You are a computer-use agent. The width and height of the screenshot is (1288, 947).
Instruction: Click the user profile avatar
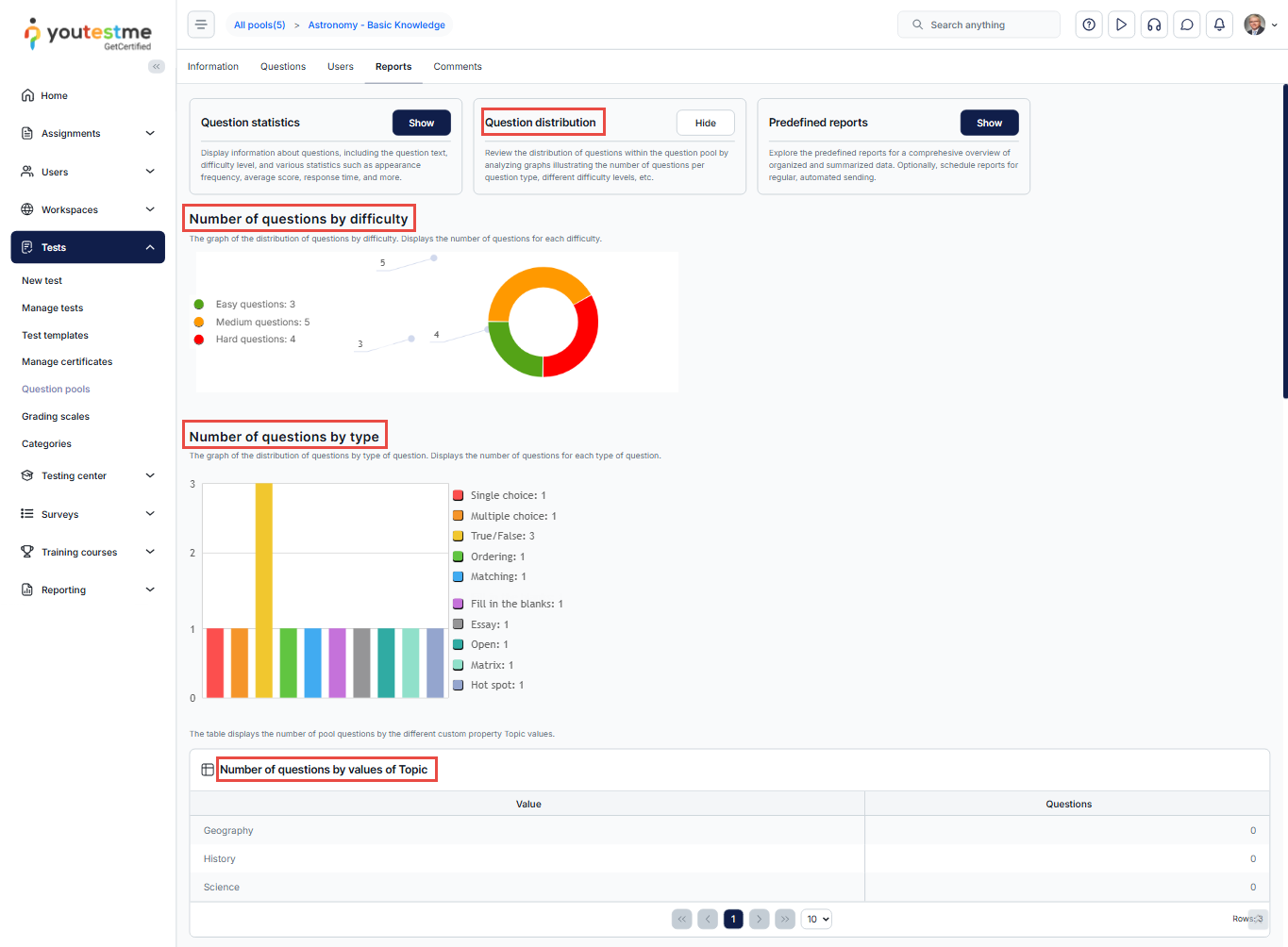click(x=1254, y=25)
